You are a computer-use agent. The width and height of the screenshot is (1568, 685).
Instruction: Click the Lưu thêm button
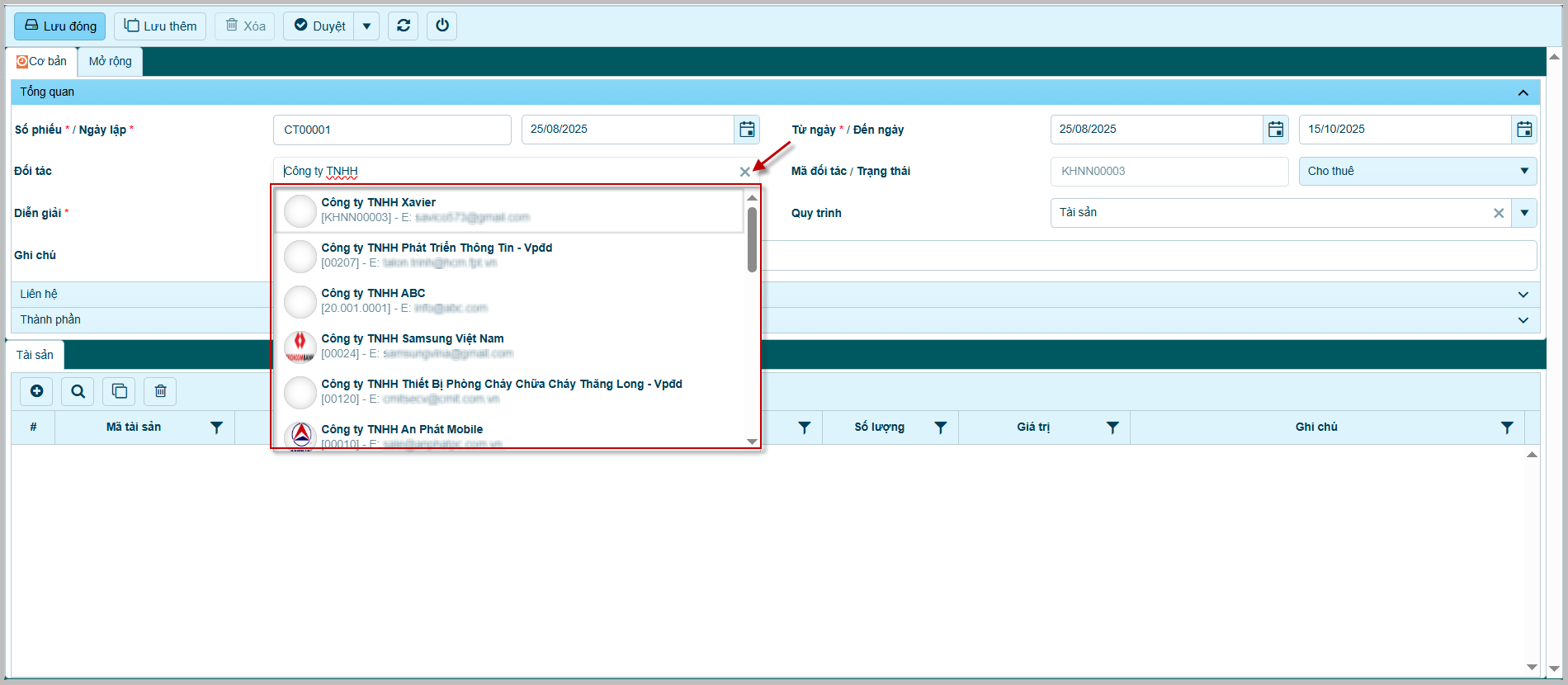[x=160, y=26]
